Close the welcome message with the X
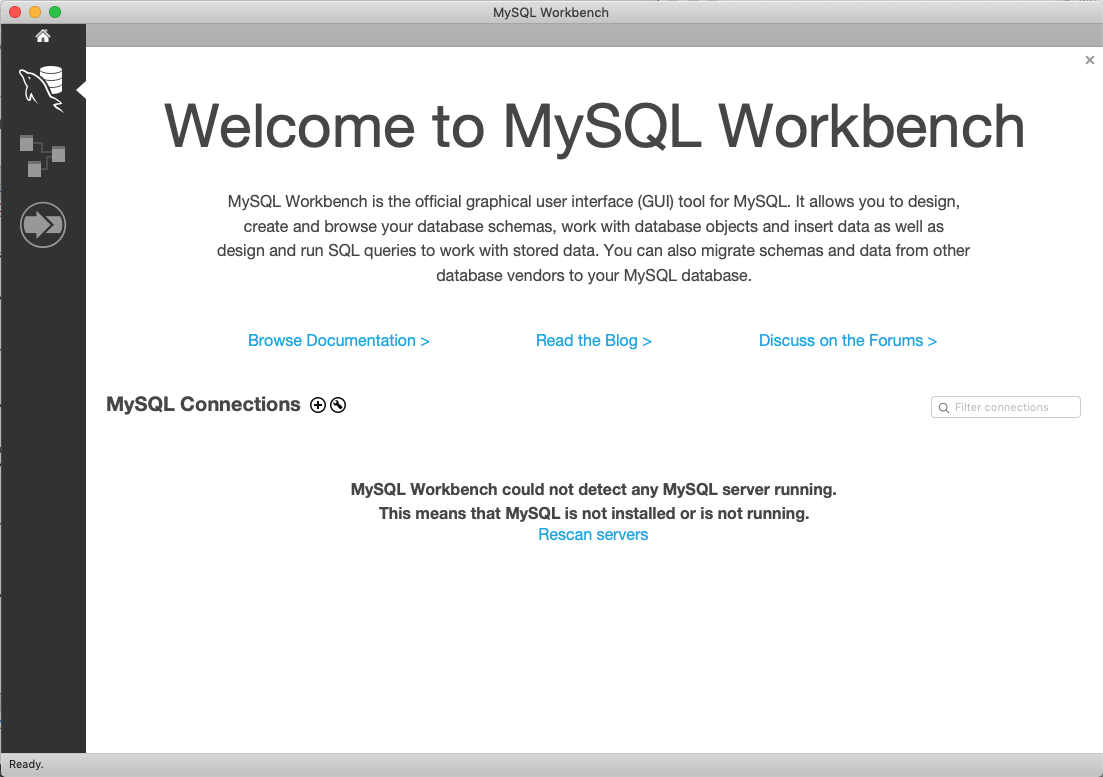This screenshot has height=777, width=1103. 1090,60
